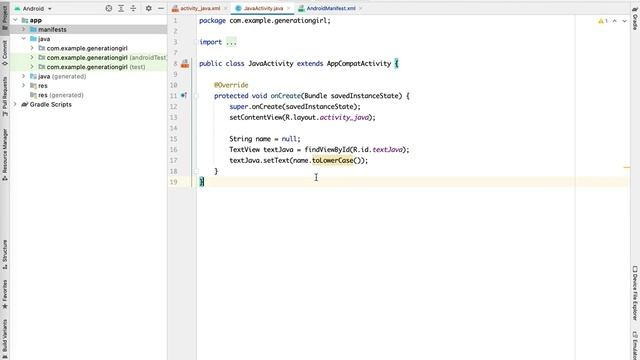Select the JavaActivity.java editor tab
The image size is (640, 360).
coord(263,8)
